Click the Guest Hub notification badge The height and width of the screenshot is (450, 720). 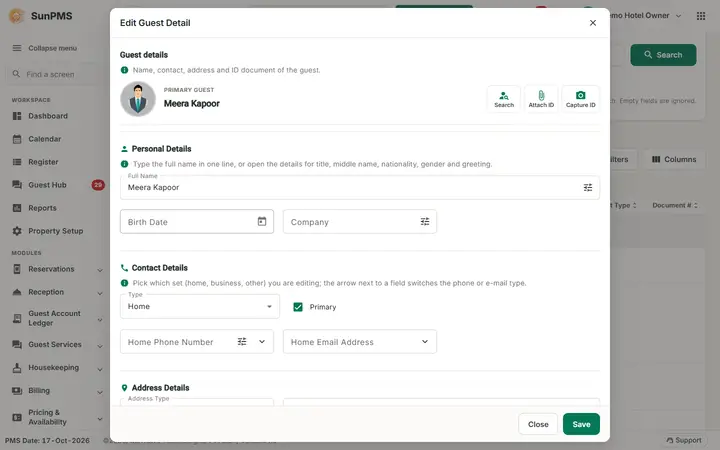click(98, 185)
